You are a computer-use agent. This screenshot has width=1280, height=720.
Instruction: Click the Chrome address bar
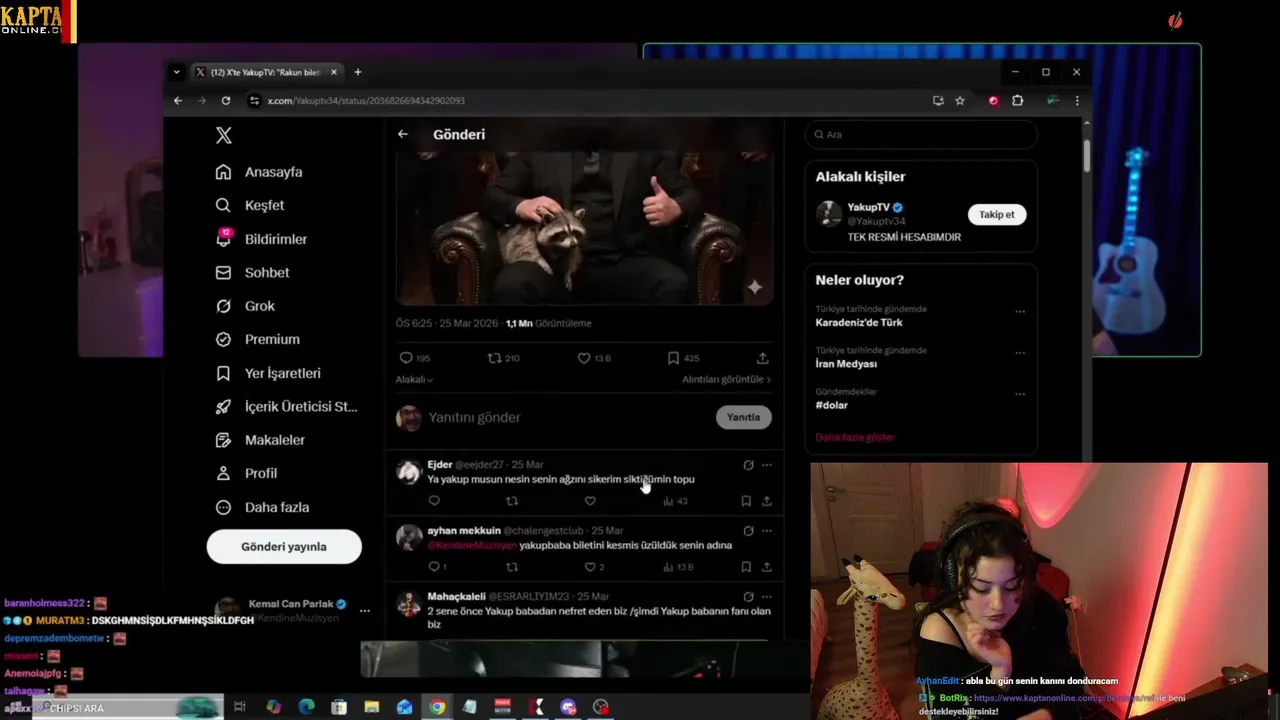tap(590, 101)
